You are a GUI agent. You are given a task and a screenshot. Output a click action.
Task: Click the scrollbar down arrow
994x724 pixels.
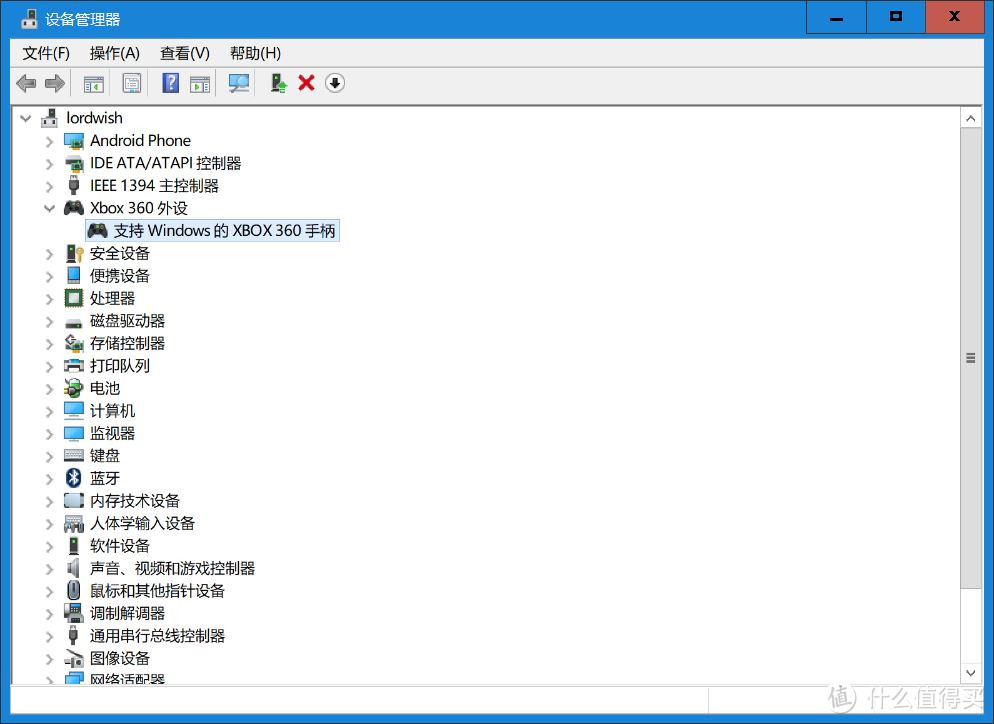point(971,673)
